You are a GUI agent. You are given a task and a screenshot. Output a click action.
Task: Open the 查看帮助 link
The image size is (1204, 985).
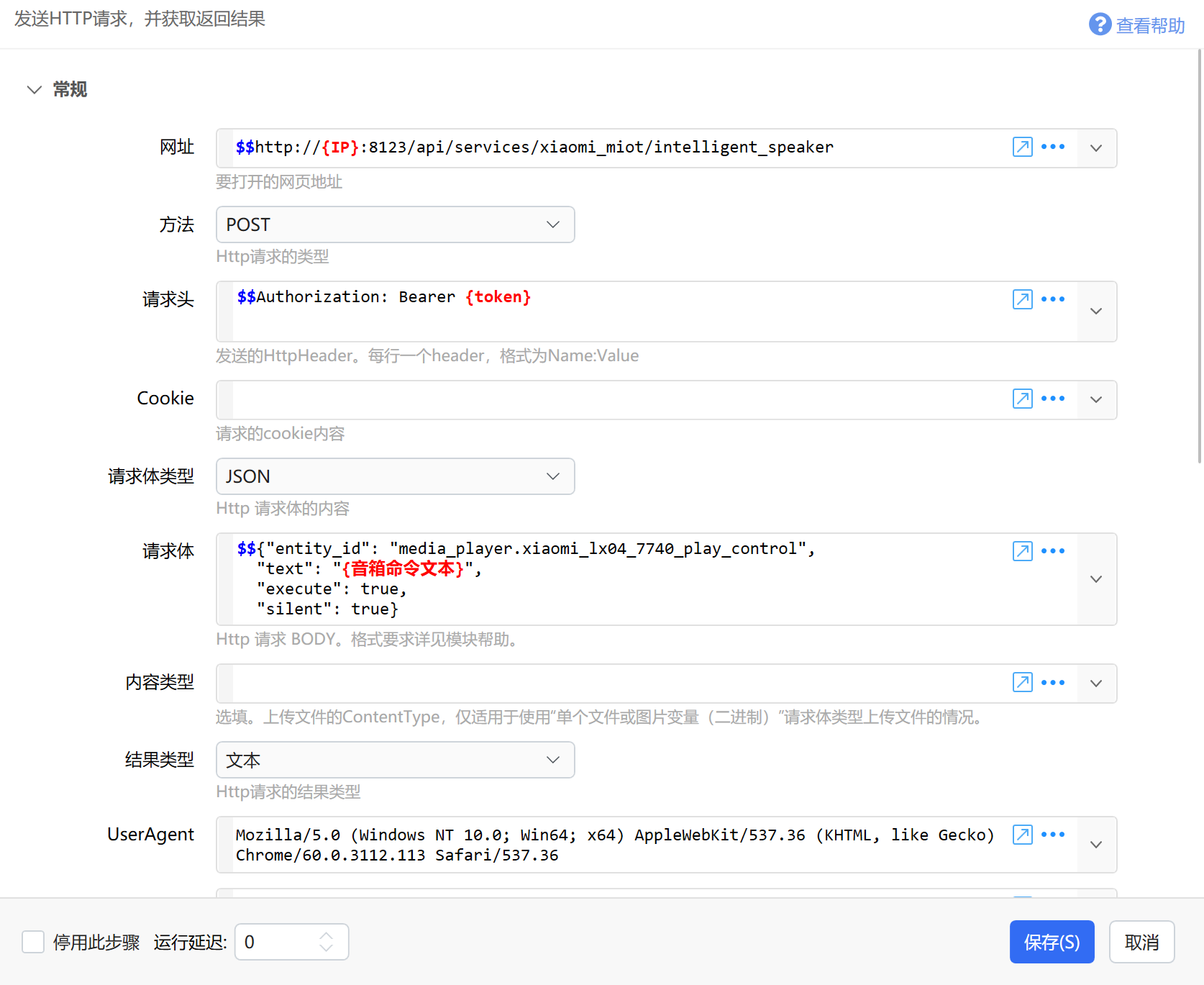(x=1149, y=26)
